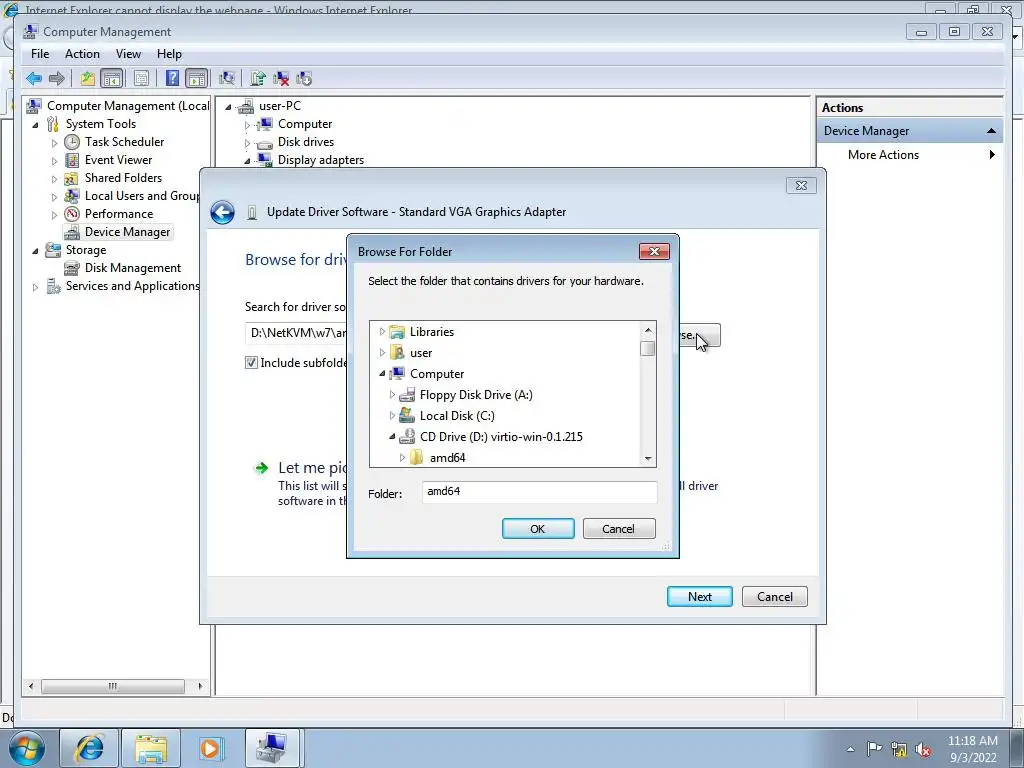This screenshot has height=768, width=1024.
Task: Click Uninstall device toolbar icon with red X
Action: (281, 79)
